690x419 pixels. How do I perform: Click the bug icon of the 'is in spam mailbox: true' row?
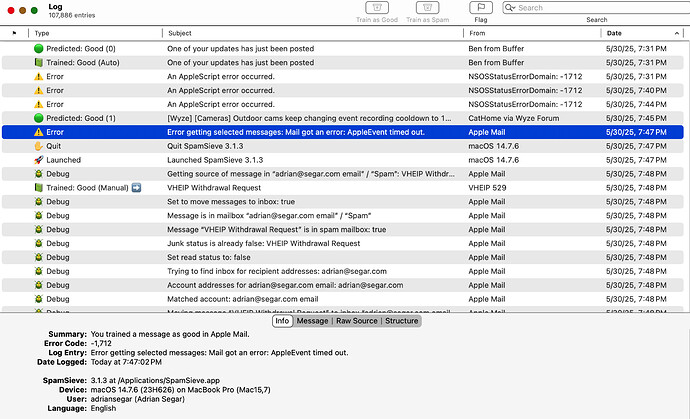click(39, 230)
